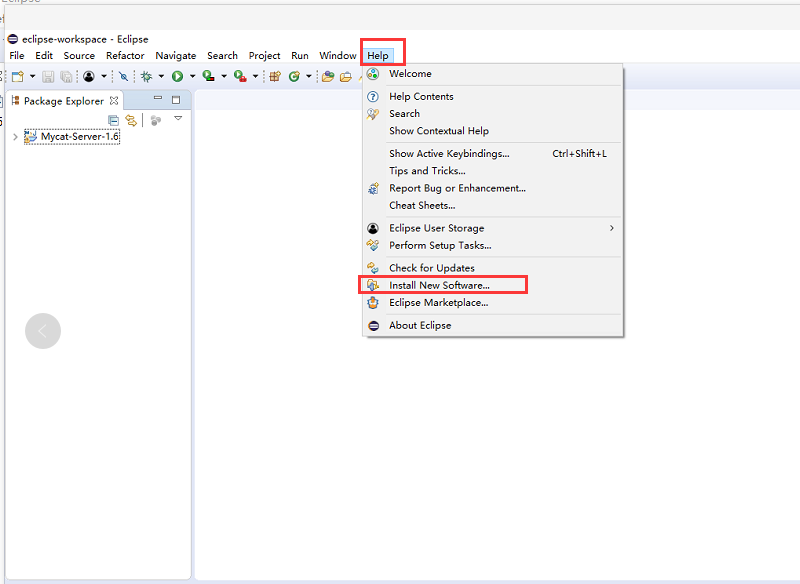Viewport: 800px width, 584px height.
Task: Open the Project menu
Action: [x=264, y=56]
